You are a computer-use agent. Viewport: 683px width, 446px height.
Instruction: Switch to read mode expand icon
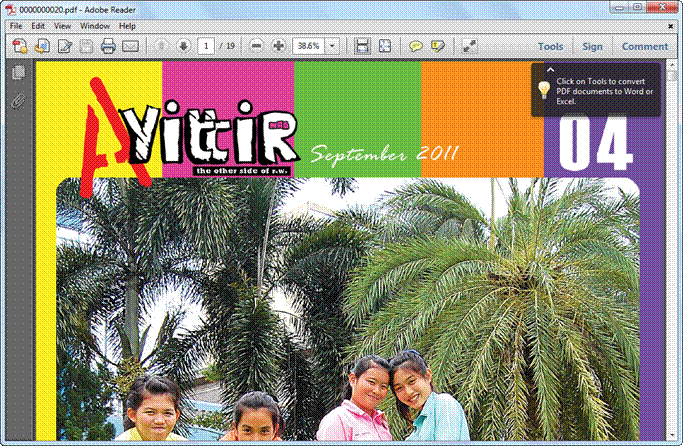tap(469, 46)
